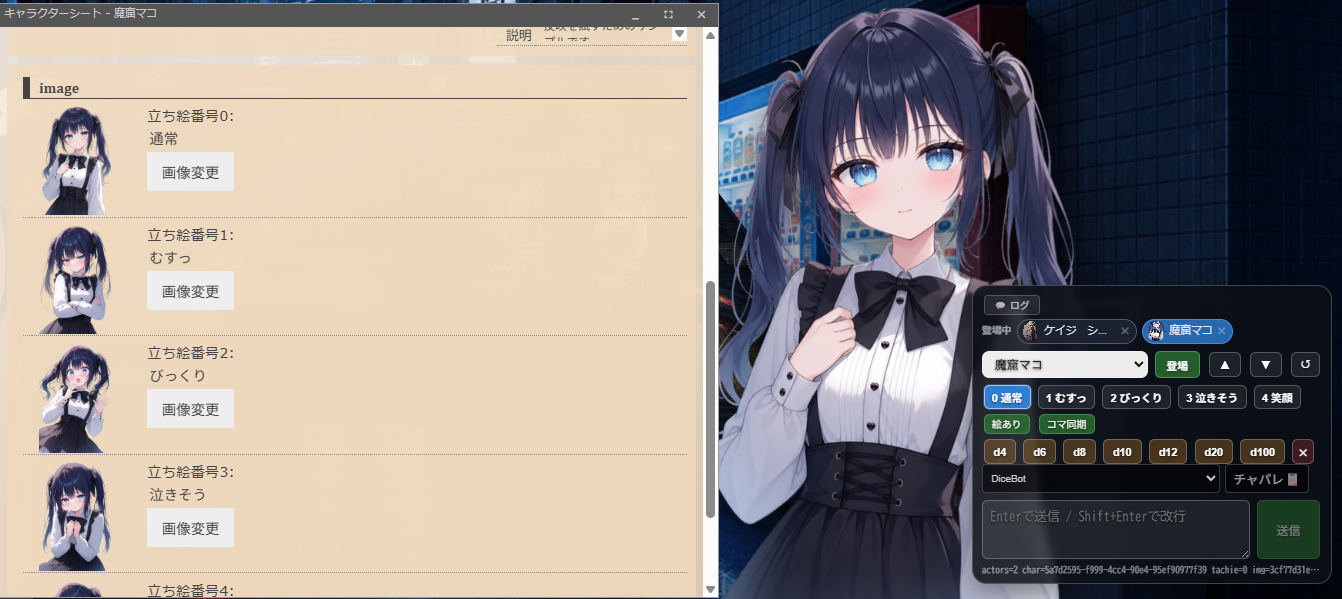
Task: Select expression 2 びっくり
Action: (x=1136, y=398)
